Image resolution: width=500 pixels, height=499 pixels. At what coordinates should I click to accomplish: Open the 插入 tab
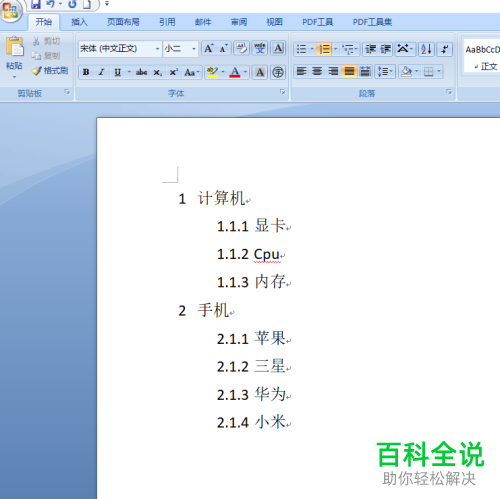[x=79, y=22]
